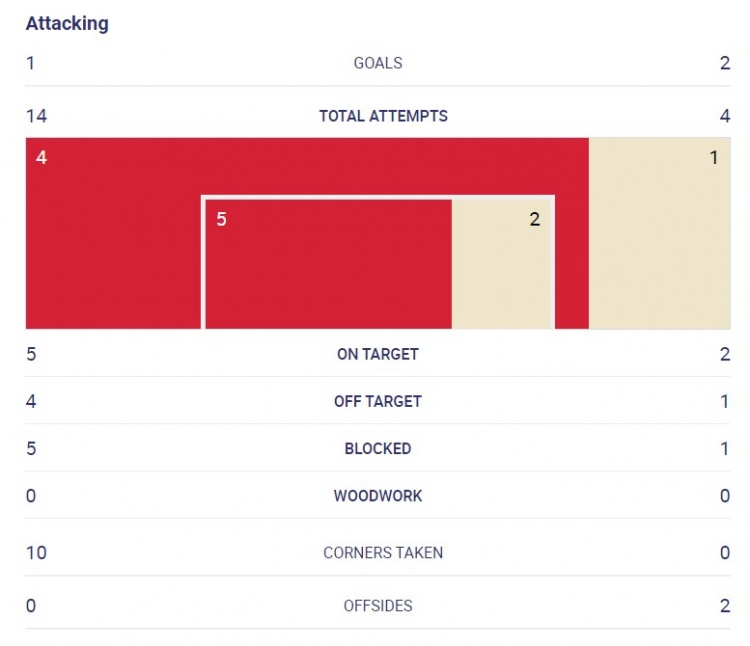The height and width of the screenshot is (646, 750).
Task: Click home team corners taken value 10
Action: (x=36, y=553)
